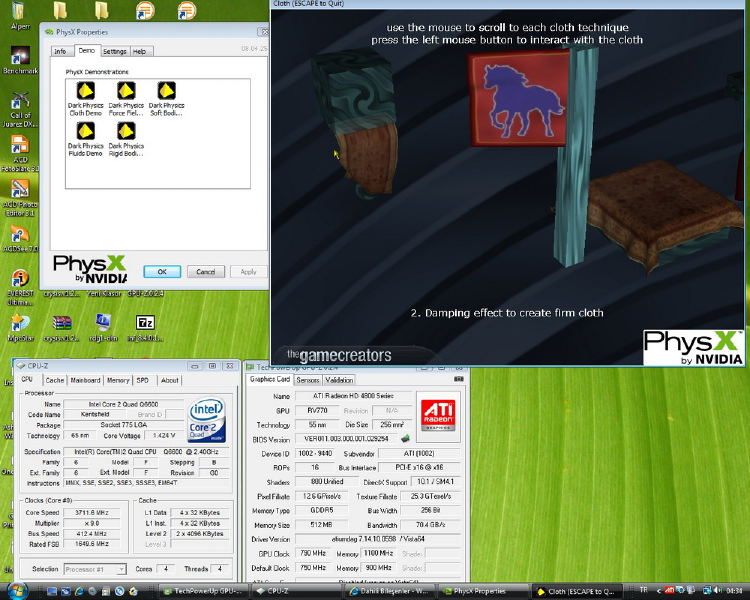
Task: Open the Sensors tab in GPU-Z
Action: pyautogui.click(x=308, y=380)
